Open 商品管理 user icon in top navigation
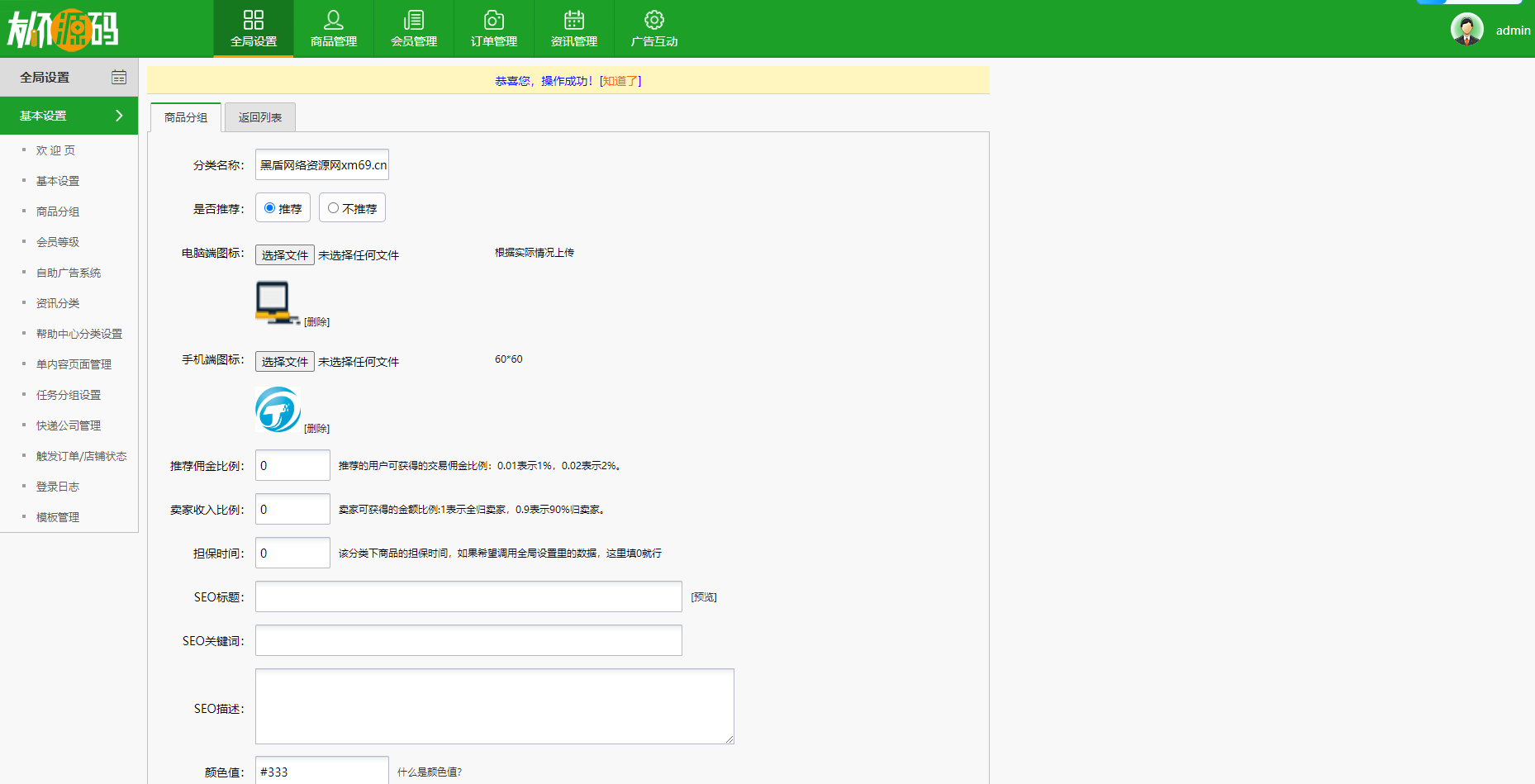Screen dimensions: 1535x784 tap(333, 20)
